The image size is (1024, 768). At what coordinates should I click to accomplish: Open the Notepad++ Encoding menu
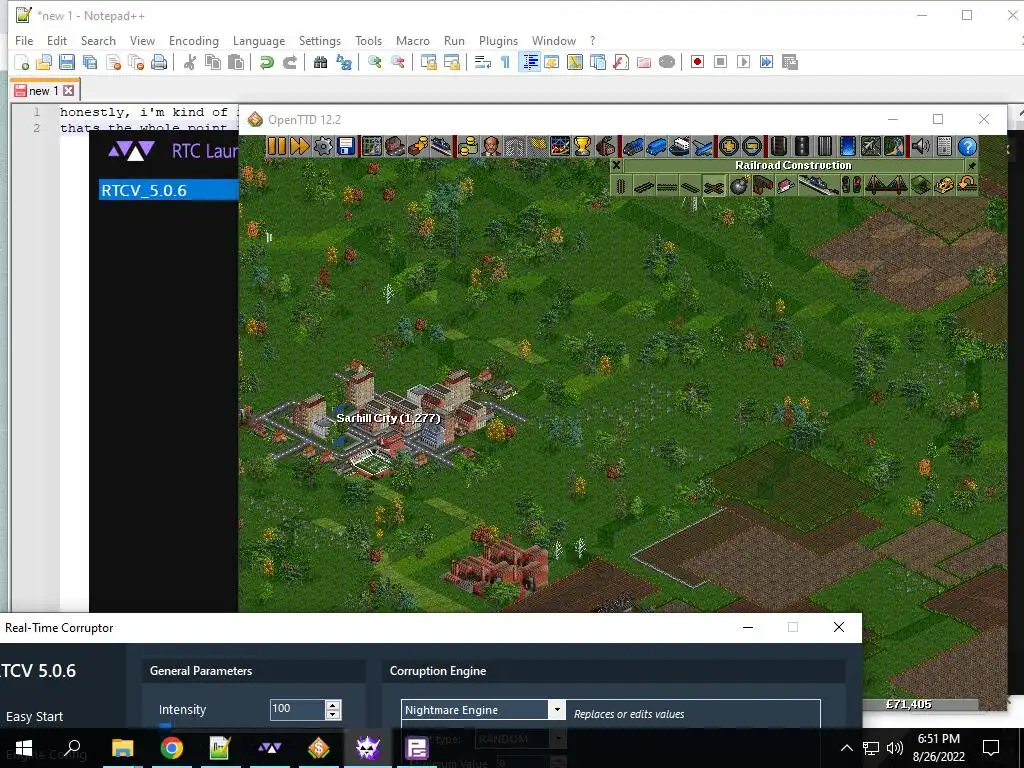click(194, 40)
